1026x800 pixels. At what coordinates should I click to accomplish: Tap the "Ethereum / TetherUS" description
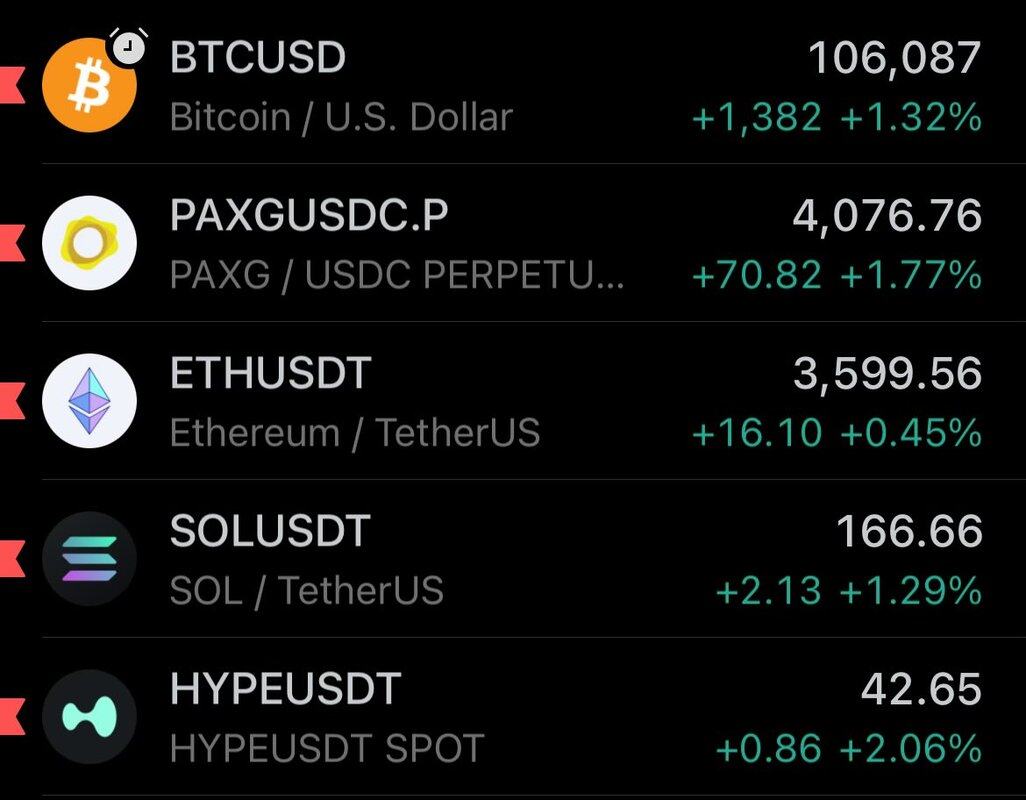355,433
